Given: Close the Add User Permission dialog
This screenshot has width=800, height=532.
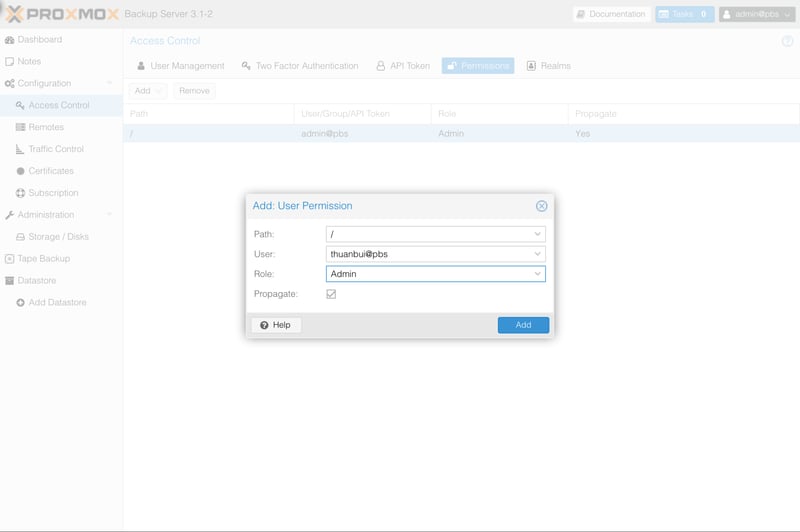Looking at the screenshot, I should (x=541, y=206).
